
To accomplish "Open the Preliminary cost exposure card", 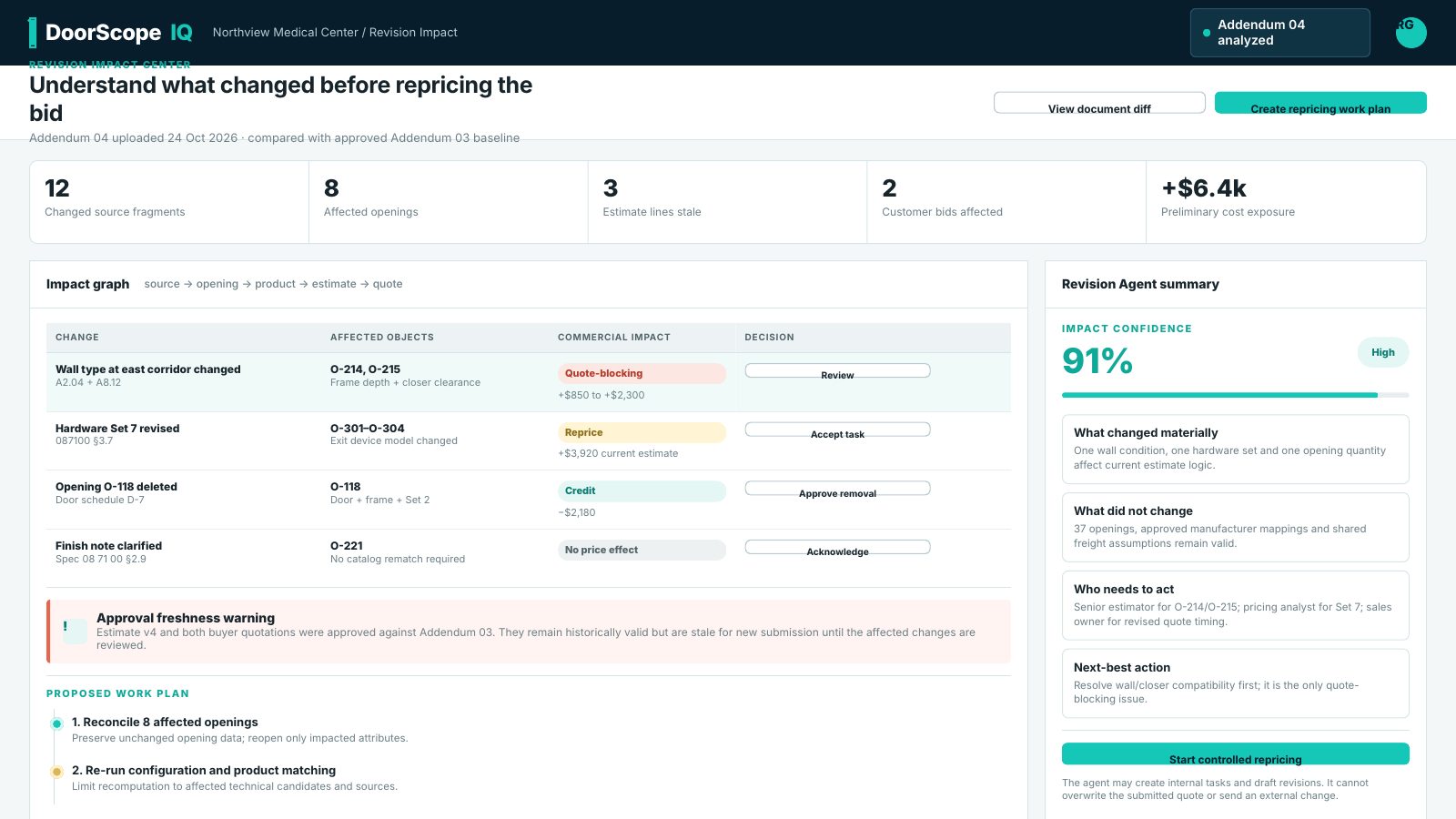I will (1286, 202).
